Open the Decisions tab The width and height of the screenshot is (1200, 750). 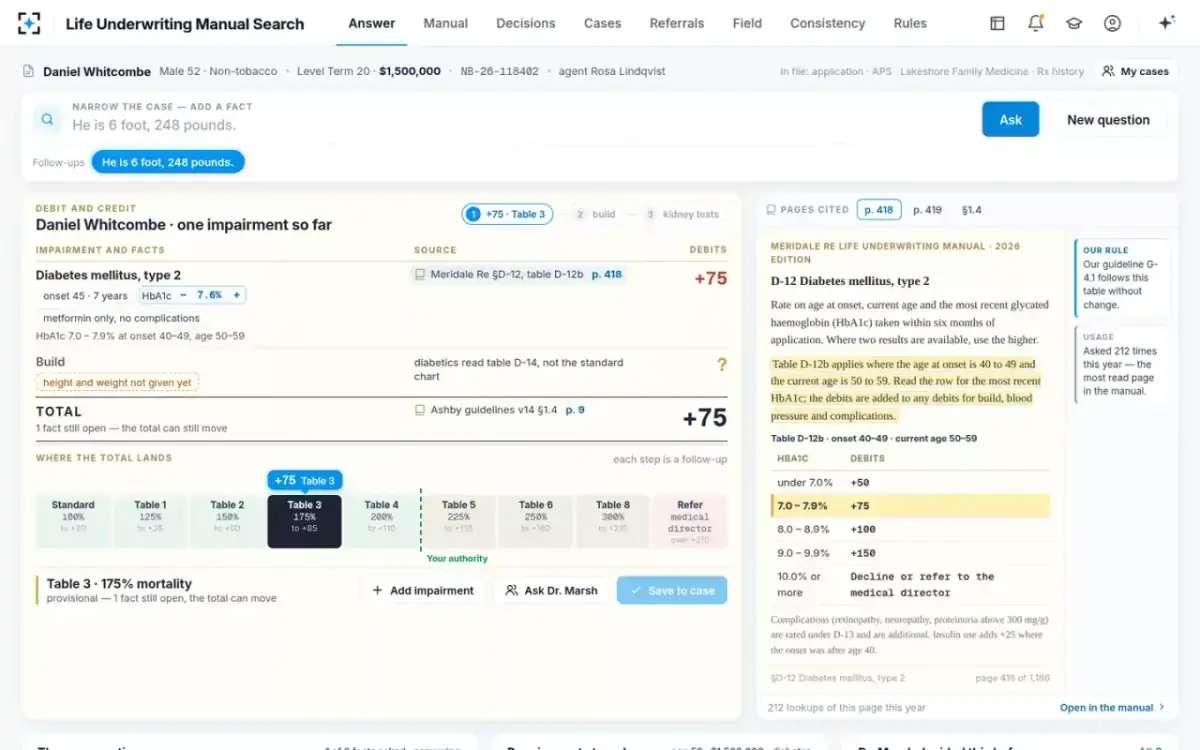(526, 23)
